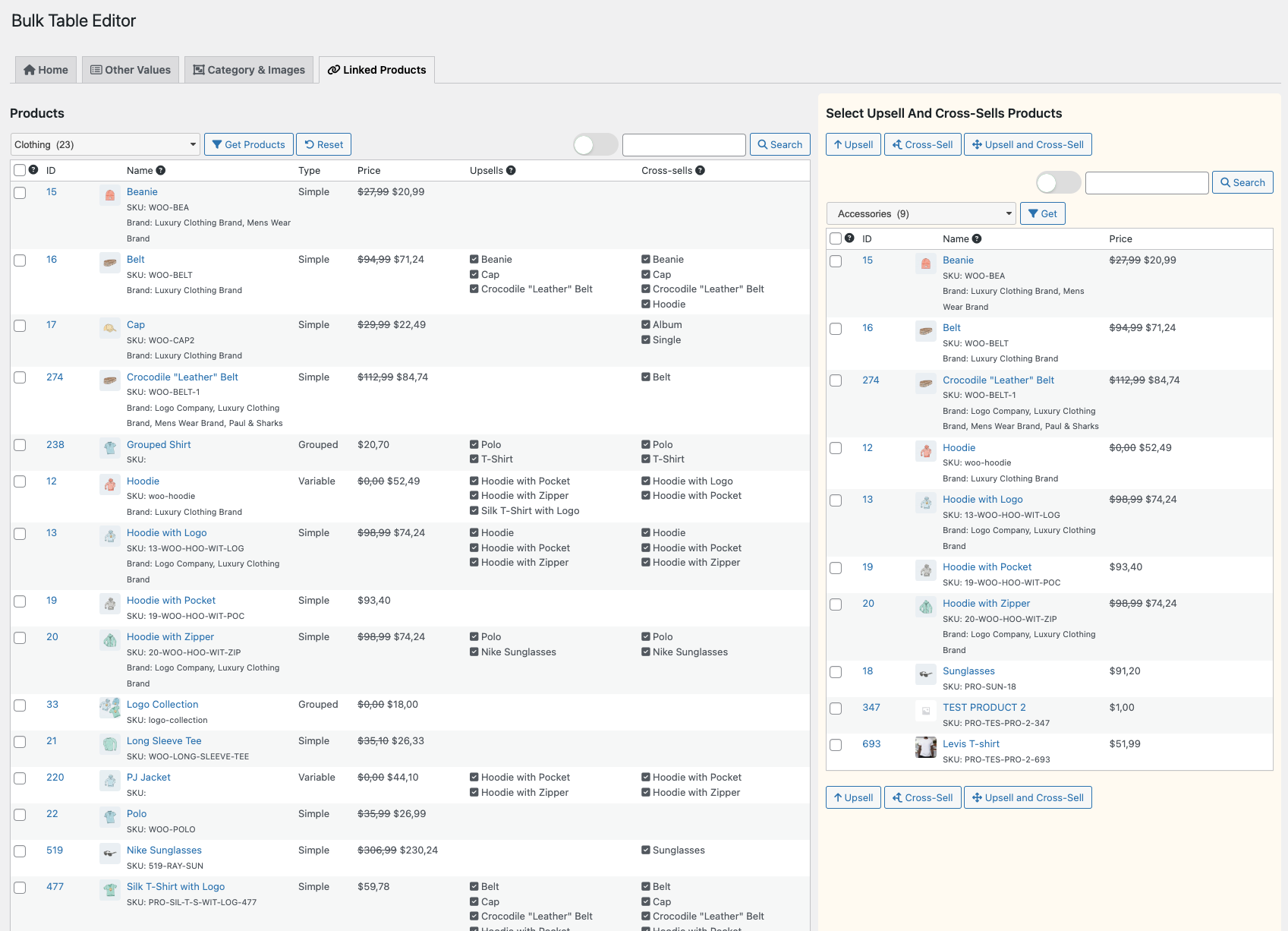Image resolution: width=1288 pixels, height=931 pixels.
Task: Toggle the switch above the right search box
Action: (x=1057, y=182)
